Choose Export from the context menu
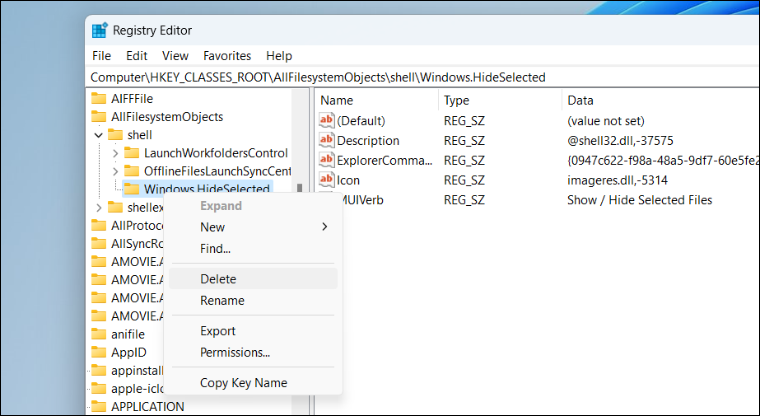Image resolution: width=760 pixels, height=416 pixels. click(x=253, y=331)
